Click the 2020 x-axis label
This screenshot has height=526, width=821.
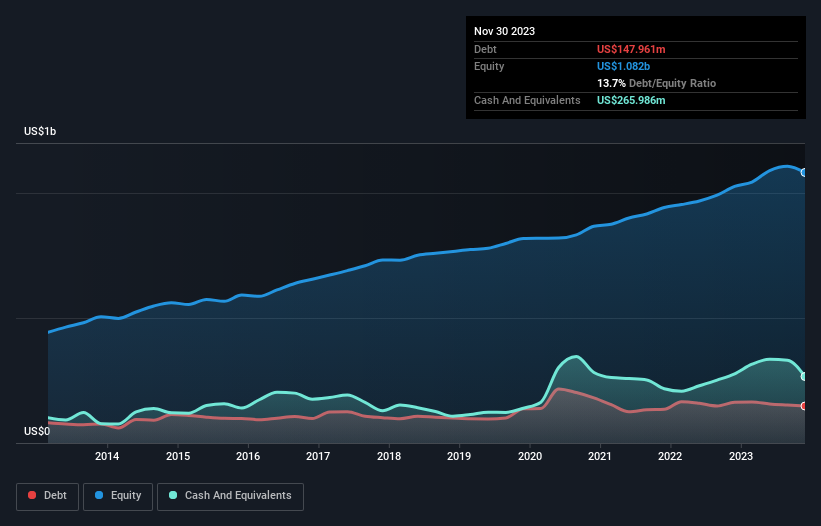click(x=530, y=456)
